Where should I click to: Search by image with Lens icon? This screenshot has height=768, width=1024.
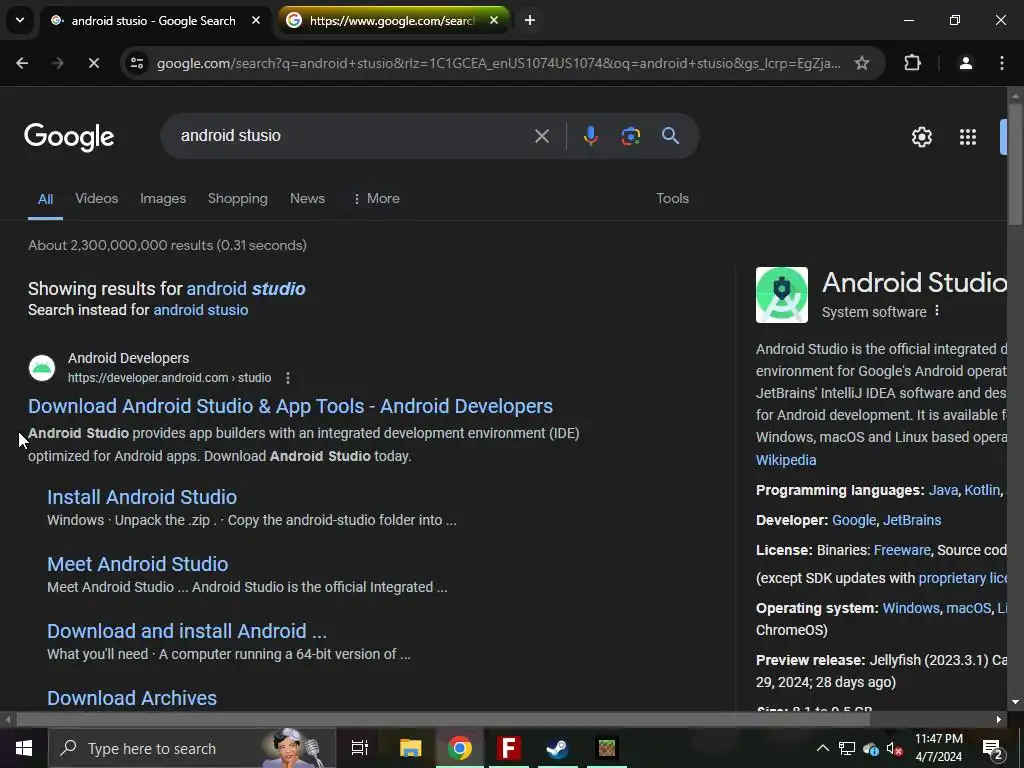point(630,136)
